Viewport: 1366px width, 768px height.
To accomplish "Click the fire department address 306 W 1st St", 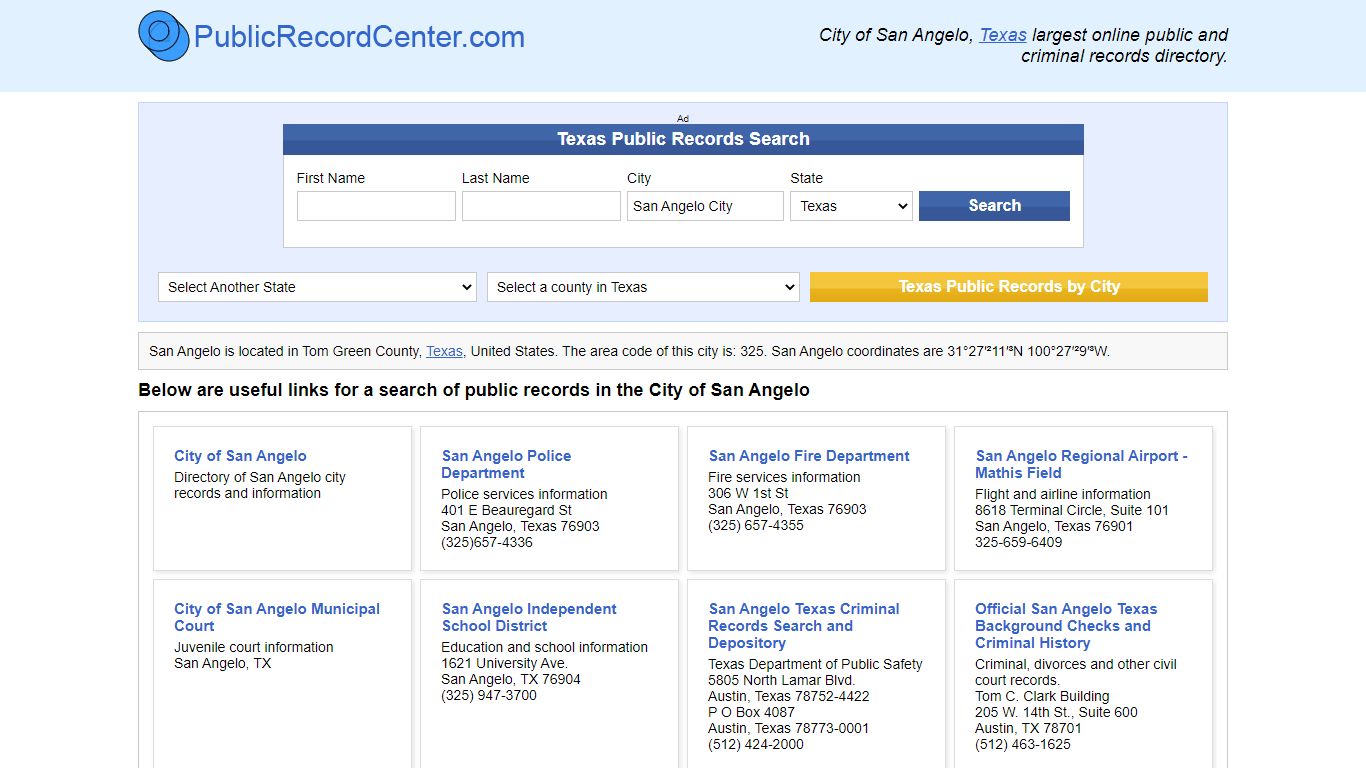I will pos(748,493).
